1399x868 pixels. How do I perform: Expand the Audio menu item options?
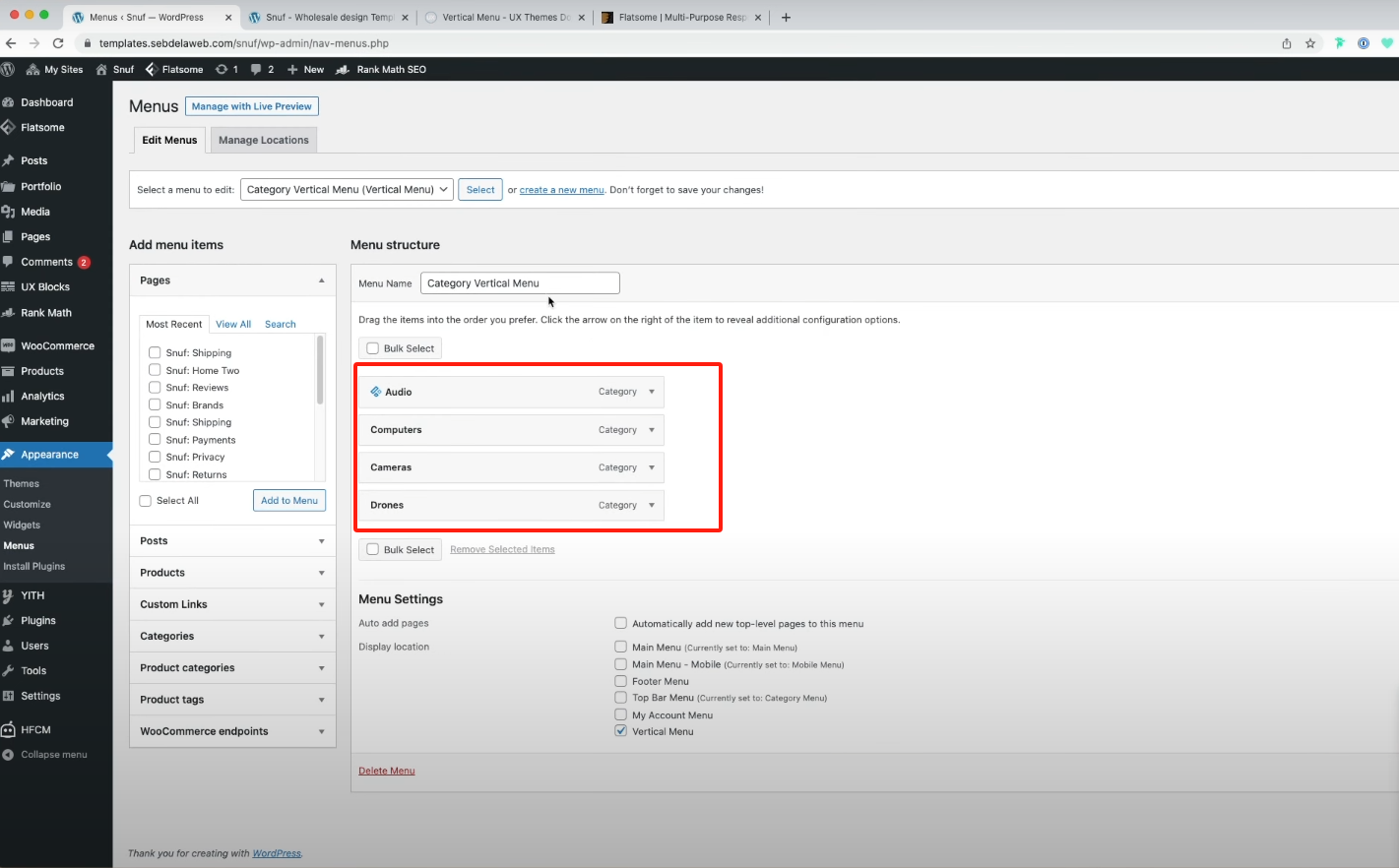pos(652,392)
